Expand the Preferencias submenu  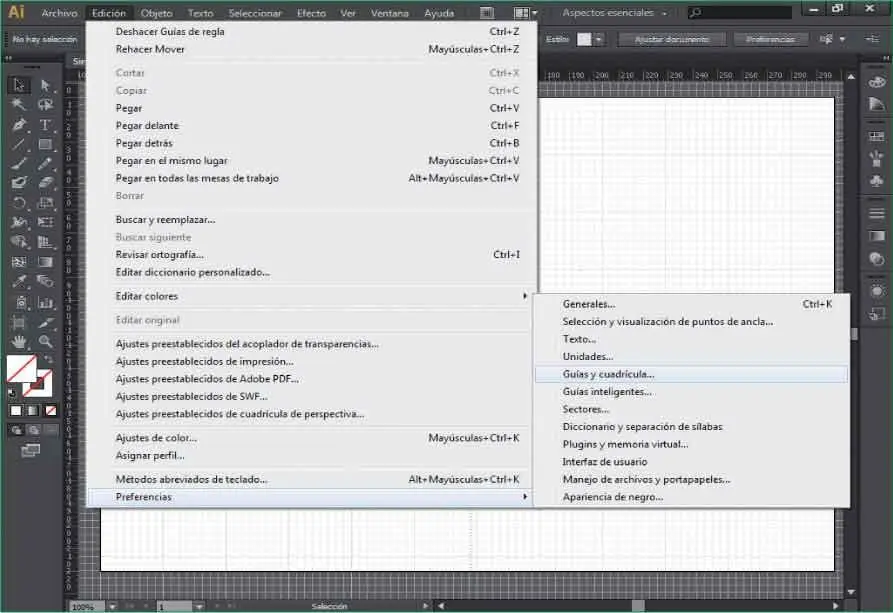[x=312, y=497]
